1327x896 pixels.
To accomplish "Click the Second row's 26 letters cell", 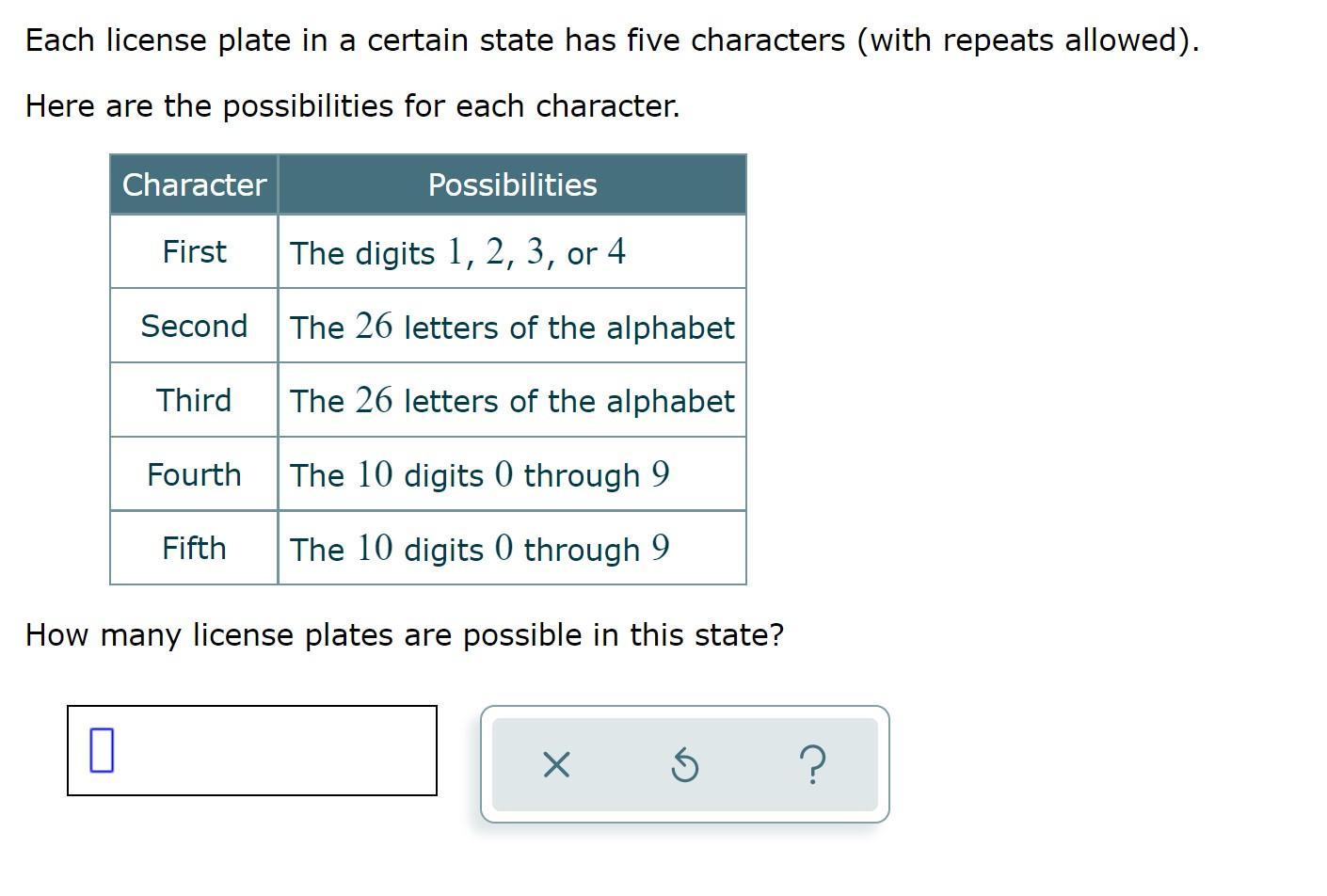I will (x=512, y=326).
